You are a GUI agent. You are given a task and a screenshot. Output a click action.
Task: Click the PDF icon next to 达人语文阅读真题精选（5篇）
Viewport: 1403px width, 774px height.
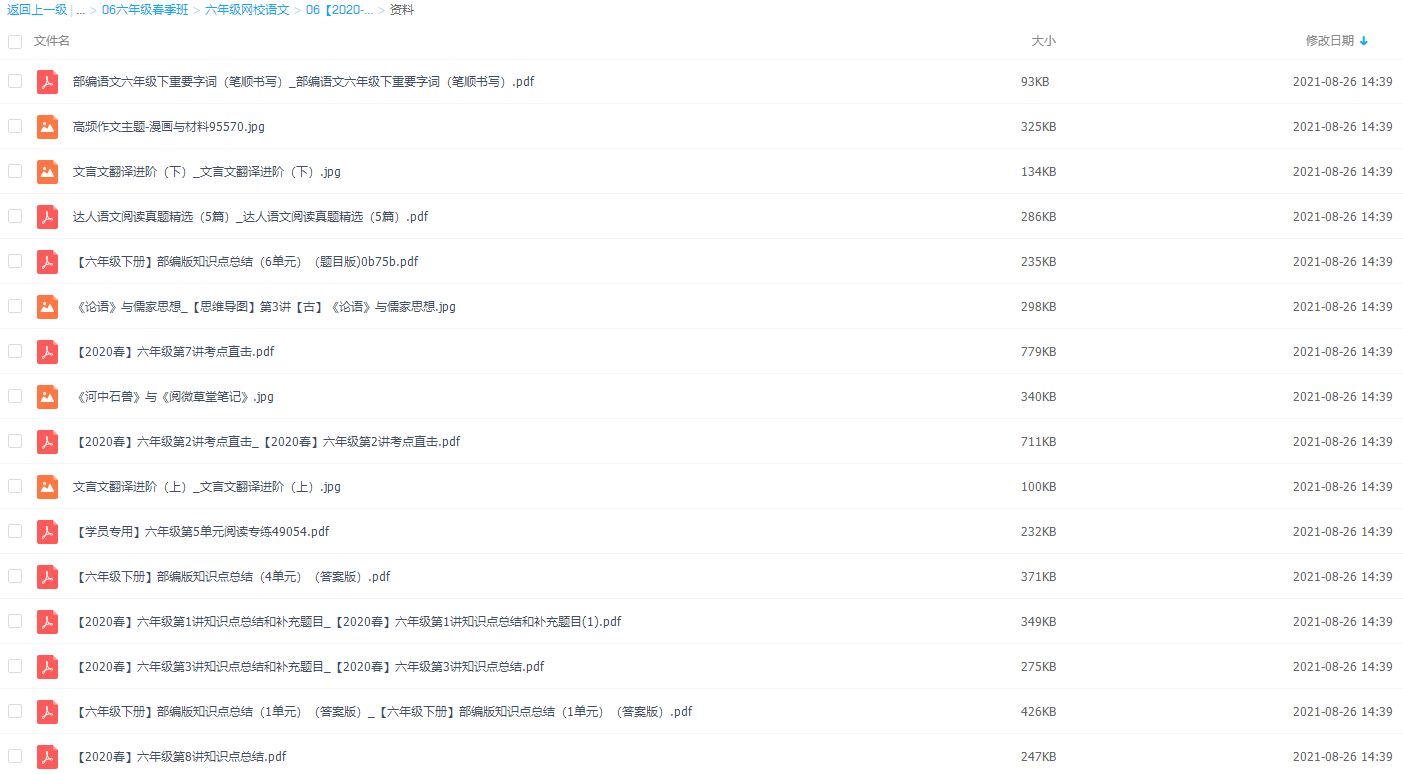(x=47, y=216)
